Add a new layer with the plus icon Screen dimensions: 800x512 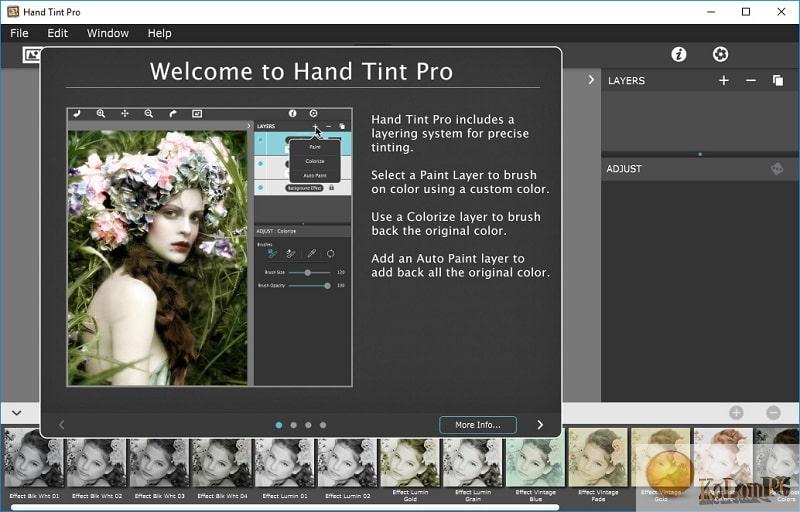pos(723,81)
